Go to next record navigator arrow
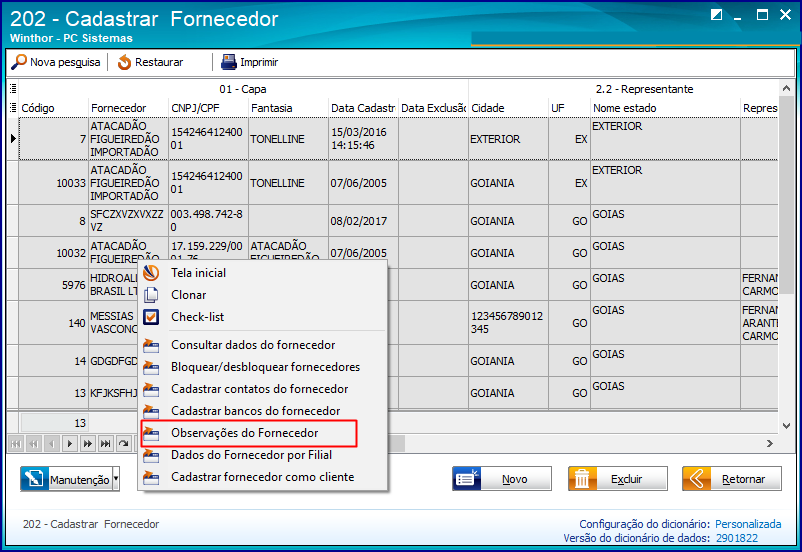Image resolution: width=802 pixels, height=552 pixels. (x=70, y=444)
